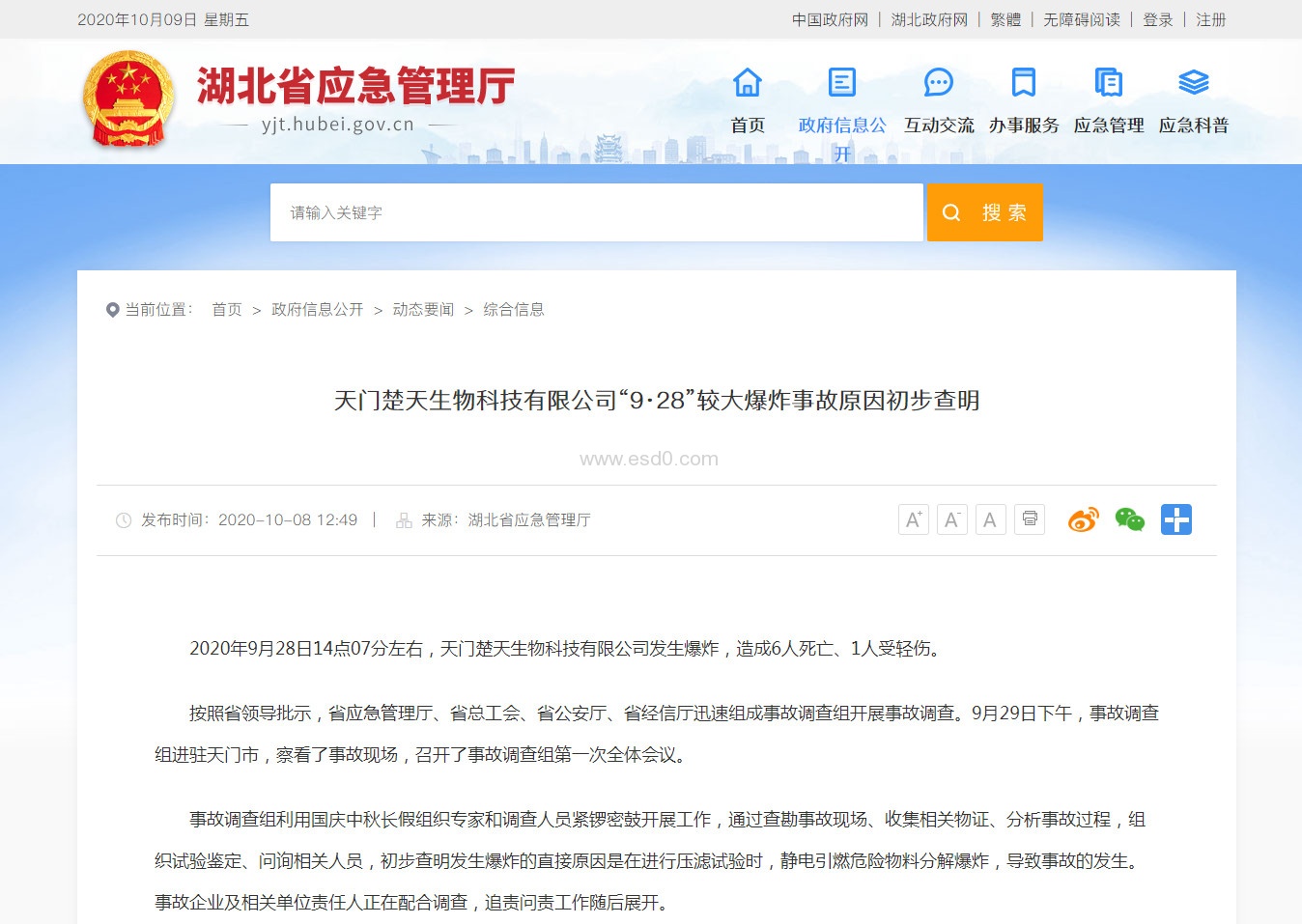This screenshot has width=1302, height=924.
Task: Select the 办事服务 bookmark icon
Action: (1023, 83)
